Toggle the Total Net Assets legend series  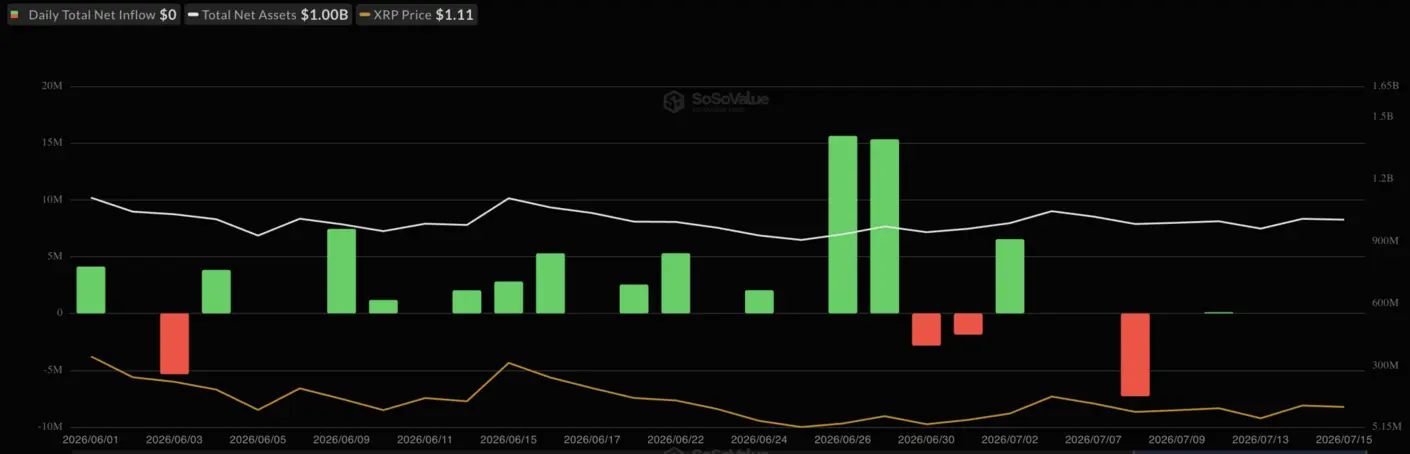pyautogui.click(x=268, y=16)
